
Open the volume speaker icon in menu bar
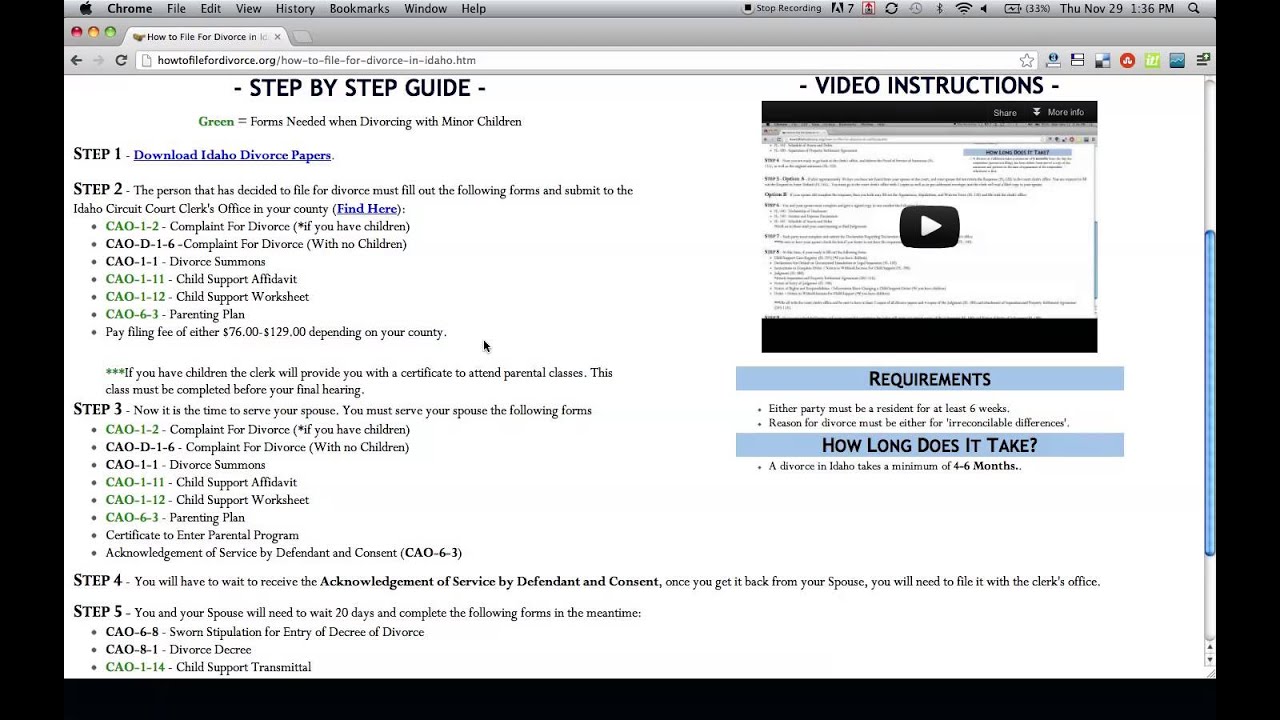(984, 8)
